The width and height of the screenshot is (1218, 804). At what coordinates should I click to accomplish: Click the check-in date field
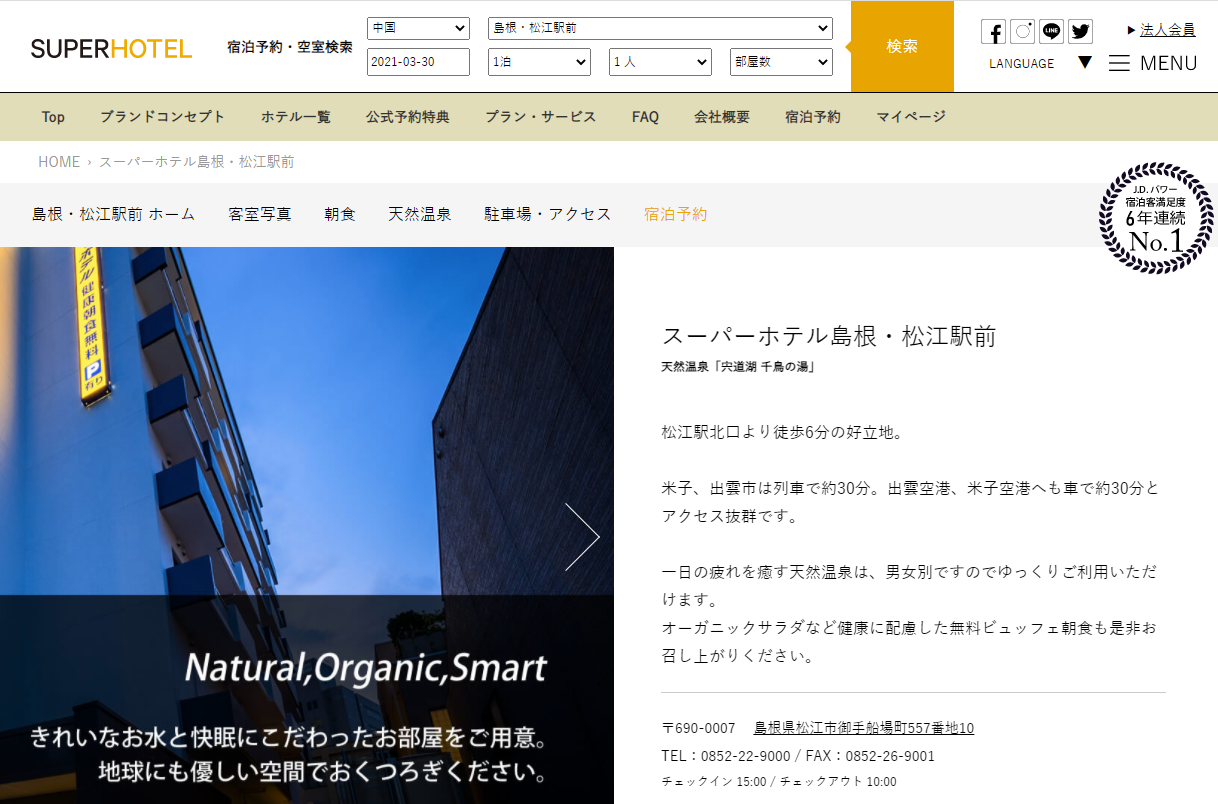click(418, 62)
